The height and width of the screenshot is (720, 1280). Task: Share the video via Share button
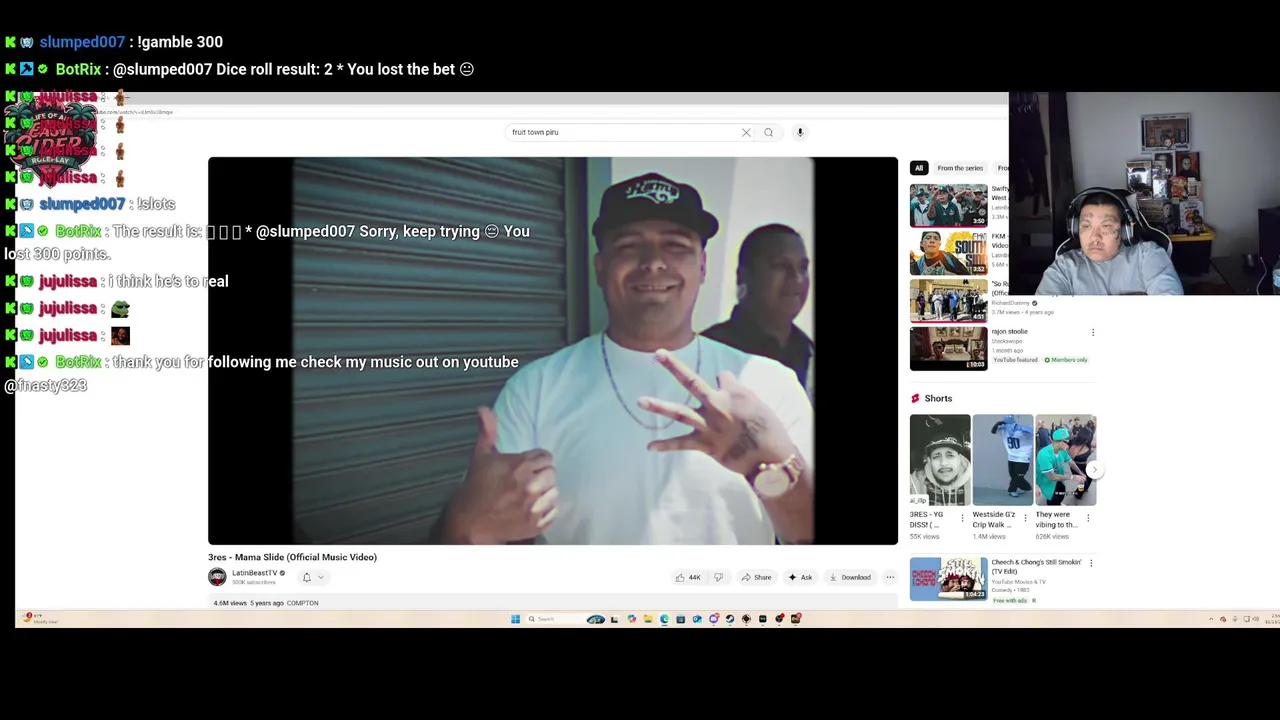point(756,577)
